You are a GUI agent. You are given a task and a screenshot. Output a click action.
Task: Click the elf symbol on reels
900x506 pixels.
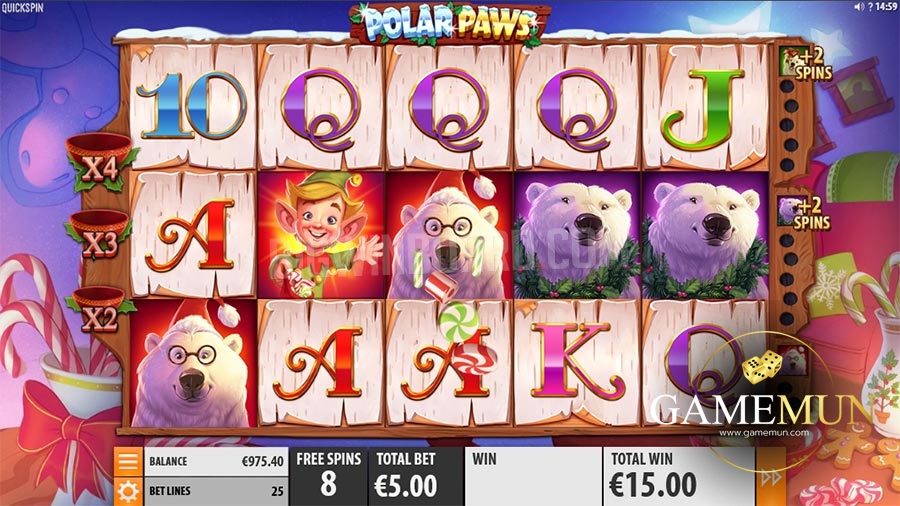click(321, 235)
